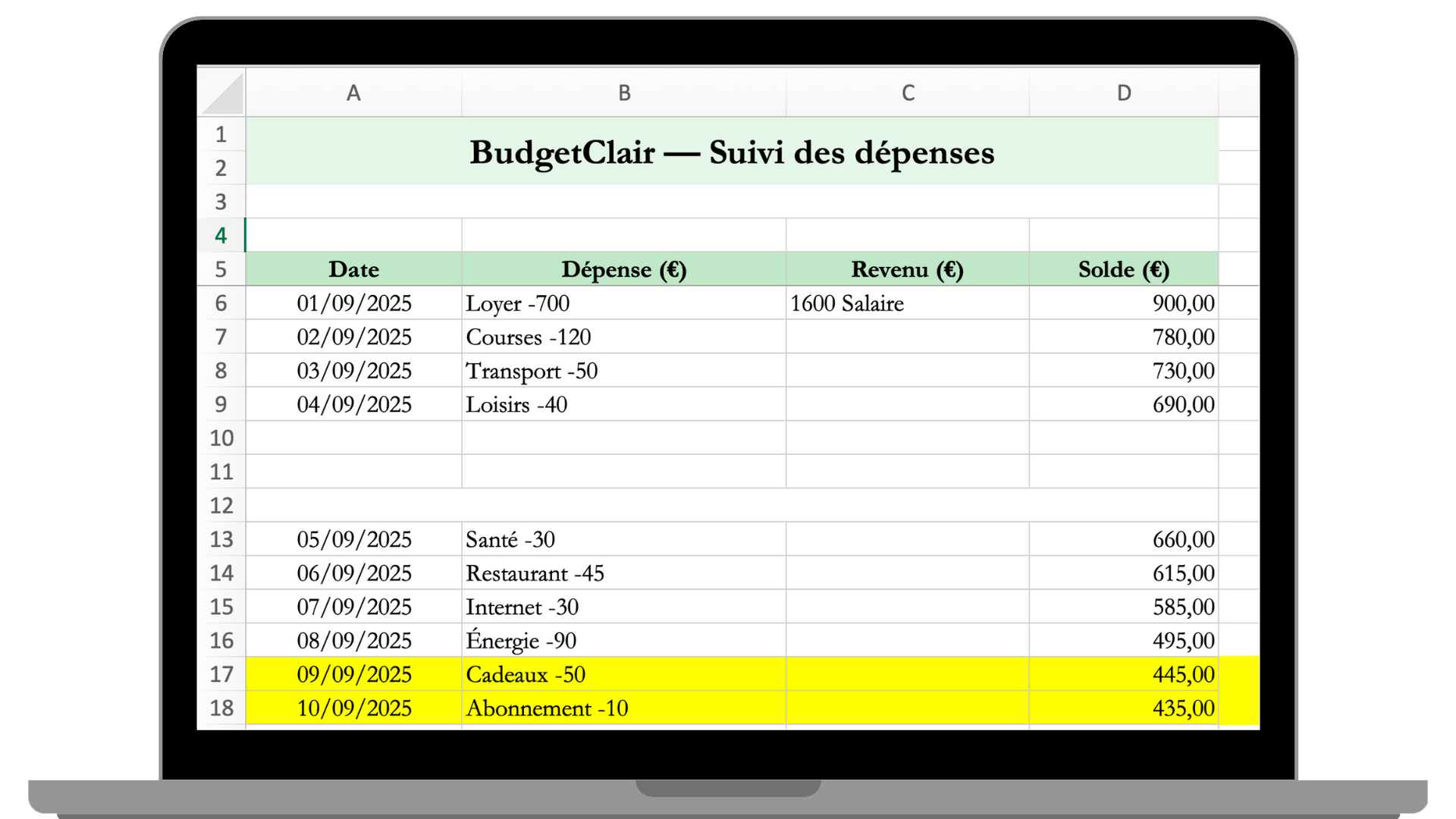1456x819 pixels.
Task: Select the Loyer -700 expense cell
Action: [623, 303]
